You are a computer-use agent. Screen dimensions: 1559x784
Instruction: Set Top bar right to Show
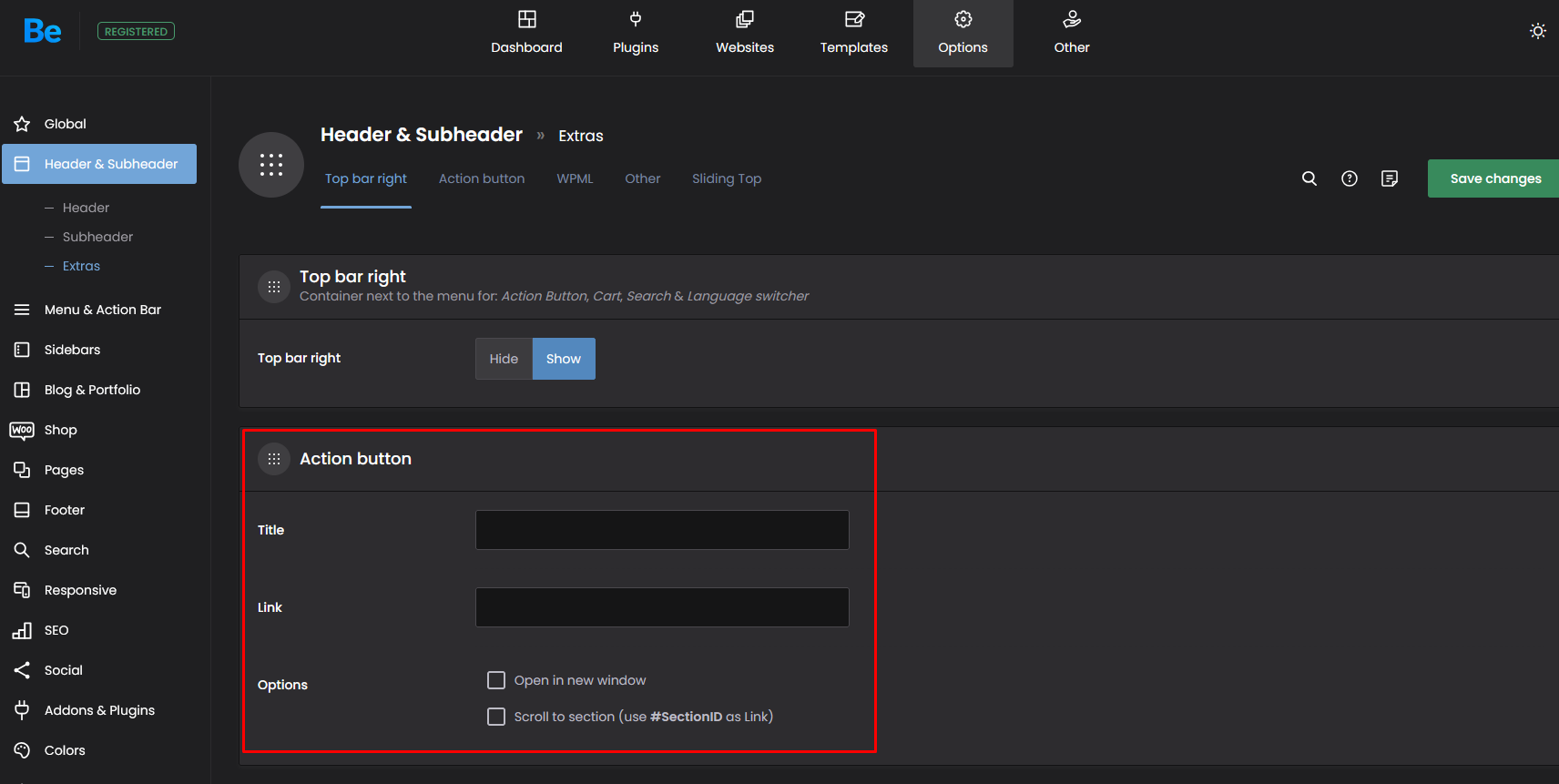(x=564, y=359)
